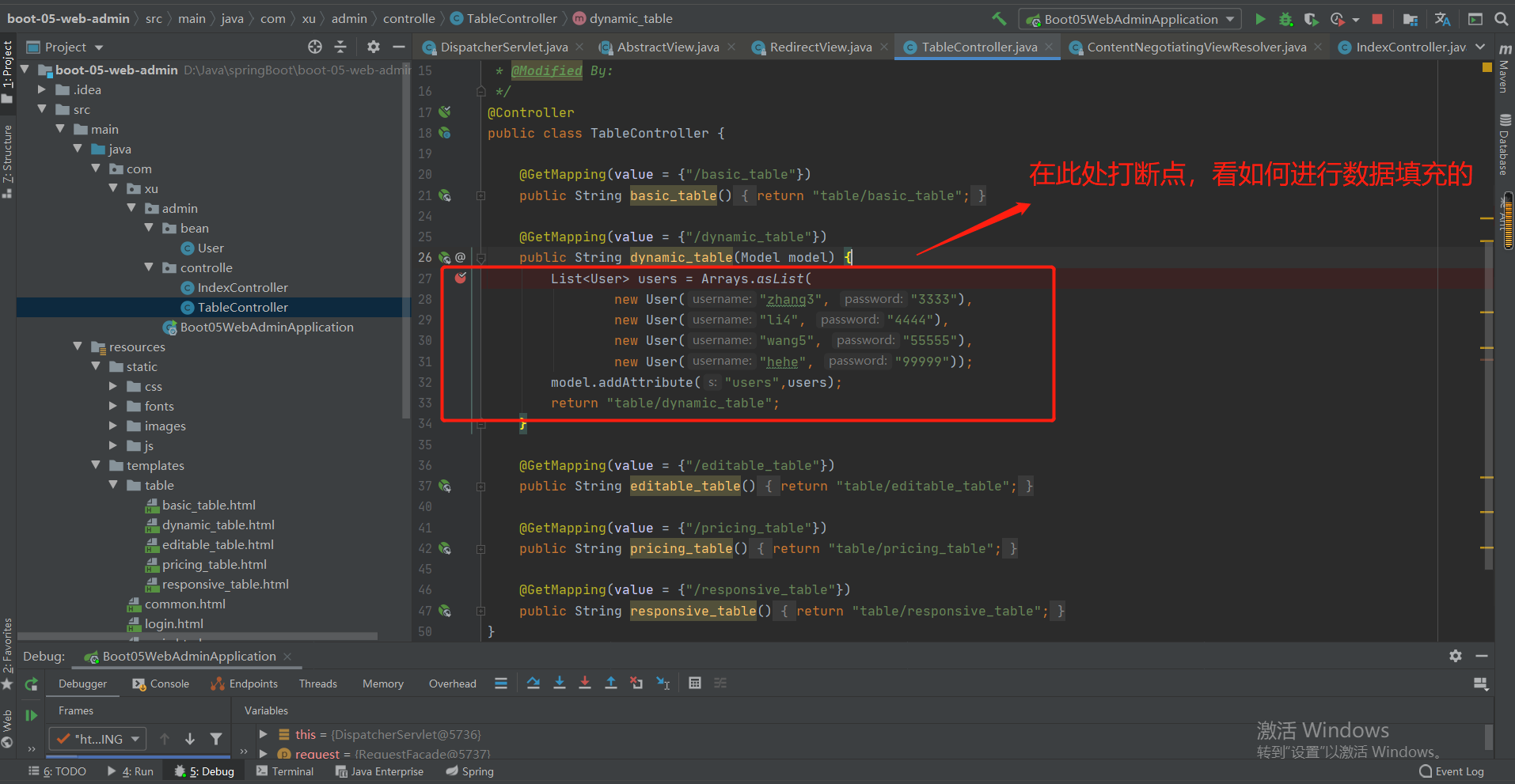Show Execution Point icon in debugger toolbar
Image resolution: width=1515 pixels, height=784 pixels.
(501, 683)
